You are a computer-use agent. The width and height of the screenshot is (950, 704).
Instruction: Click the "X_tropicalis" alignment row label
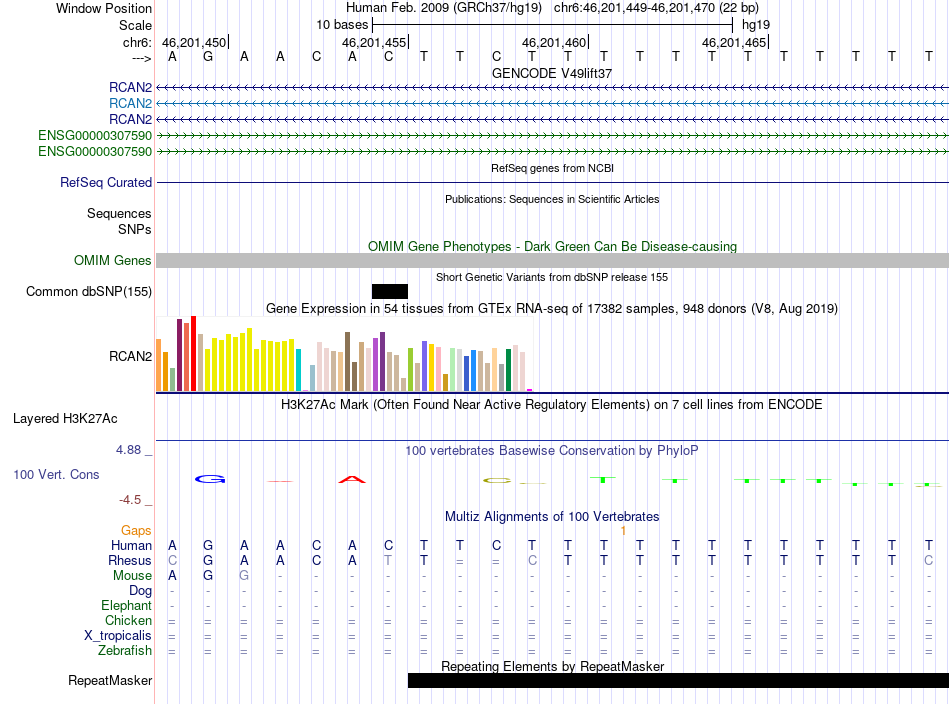[118, 636]
